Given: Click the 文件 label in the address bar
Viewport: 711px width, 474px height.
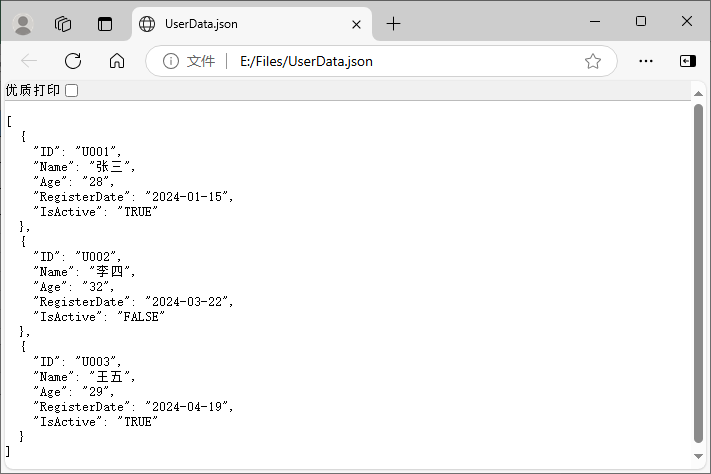Looking at the screenshot, I should coord(201,61).
